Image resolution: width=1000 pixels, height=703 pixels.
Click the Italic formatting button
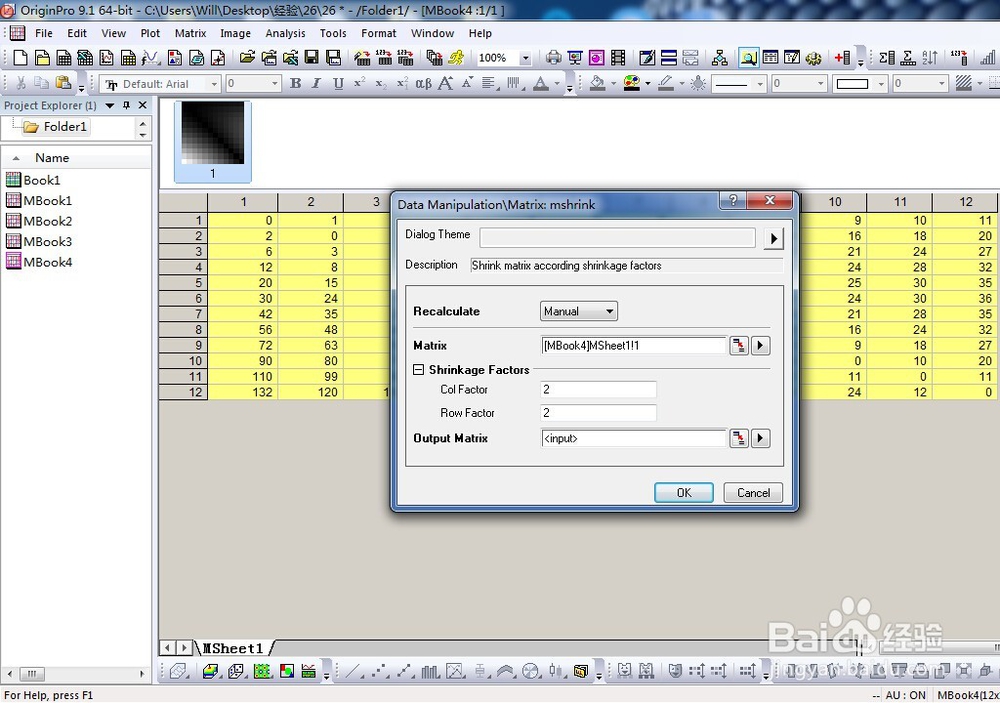[x=316, y=84]
